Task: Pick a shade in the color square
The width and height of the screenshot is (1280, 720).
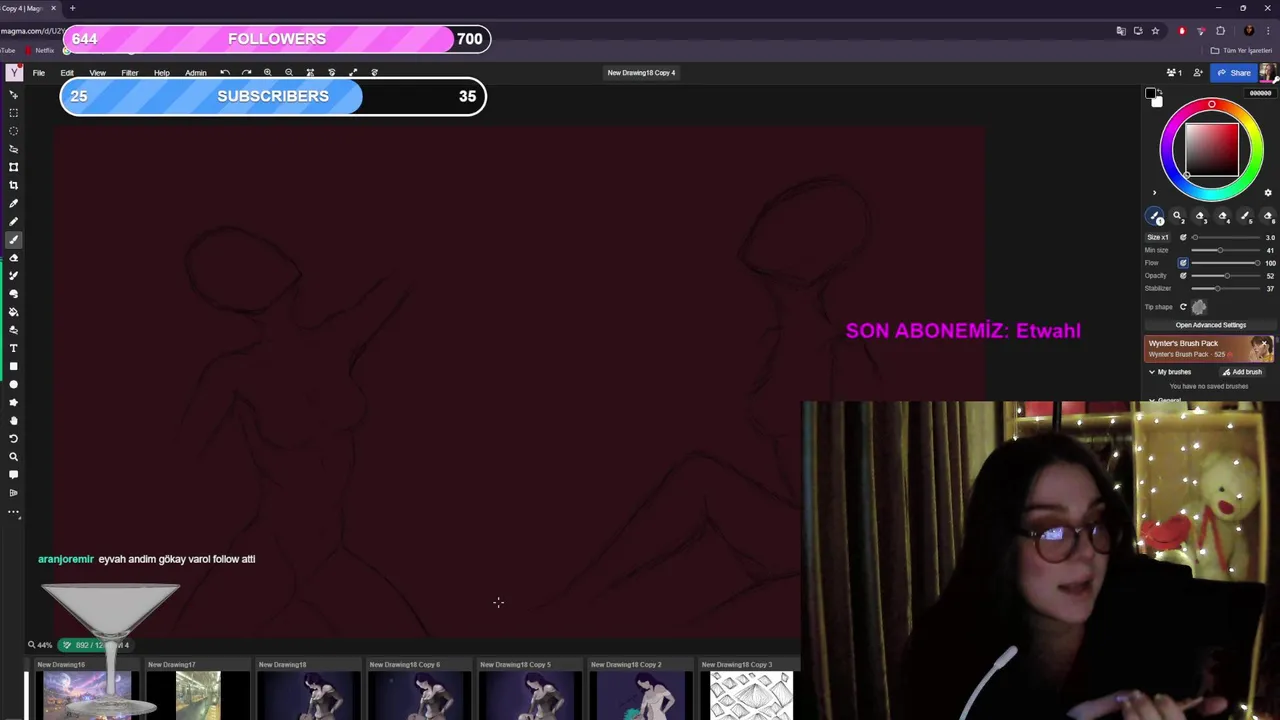Action: (1212, 150)
